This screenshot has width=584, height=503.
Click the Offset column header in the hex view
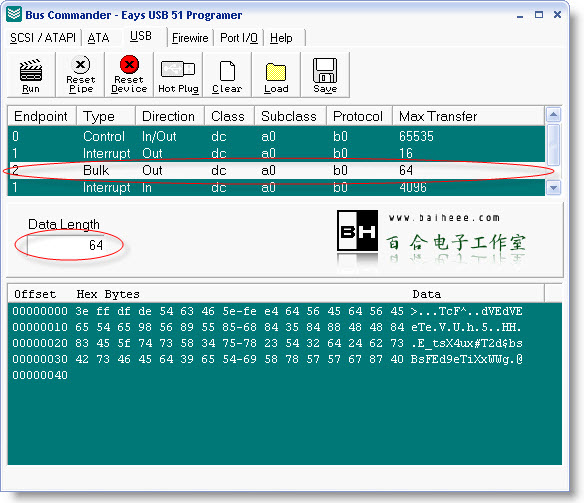[35, 294]
